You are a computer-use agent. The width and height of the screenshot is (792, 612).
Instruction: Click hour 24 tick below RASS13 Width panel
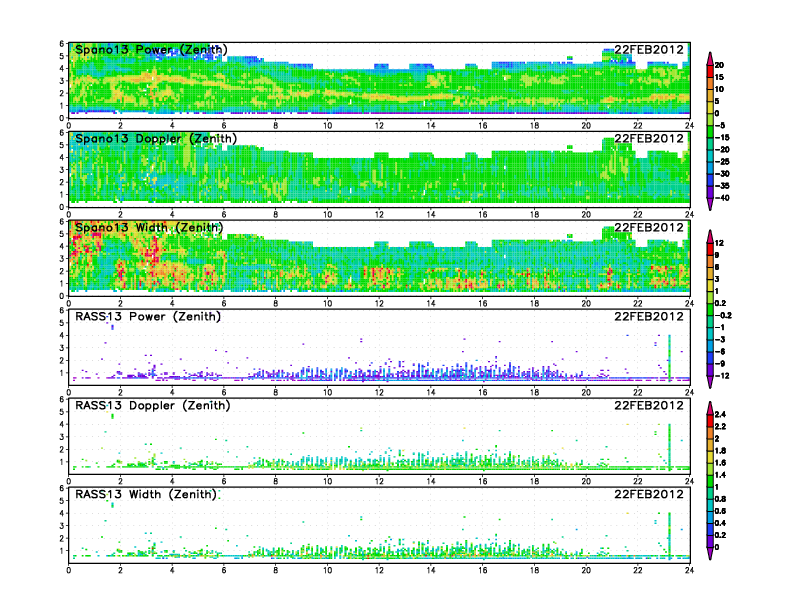click(x=689, y=570)
